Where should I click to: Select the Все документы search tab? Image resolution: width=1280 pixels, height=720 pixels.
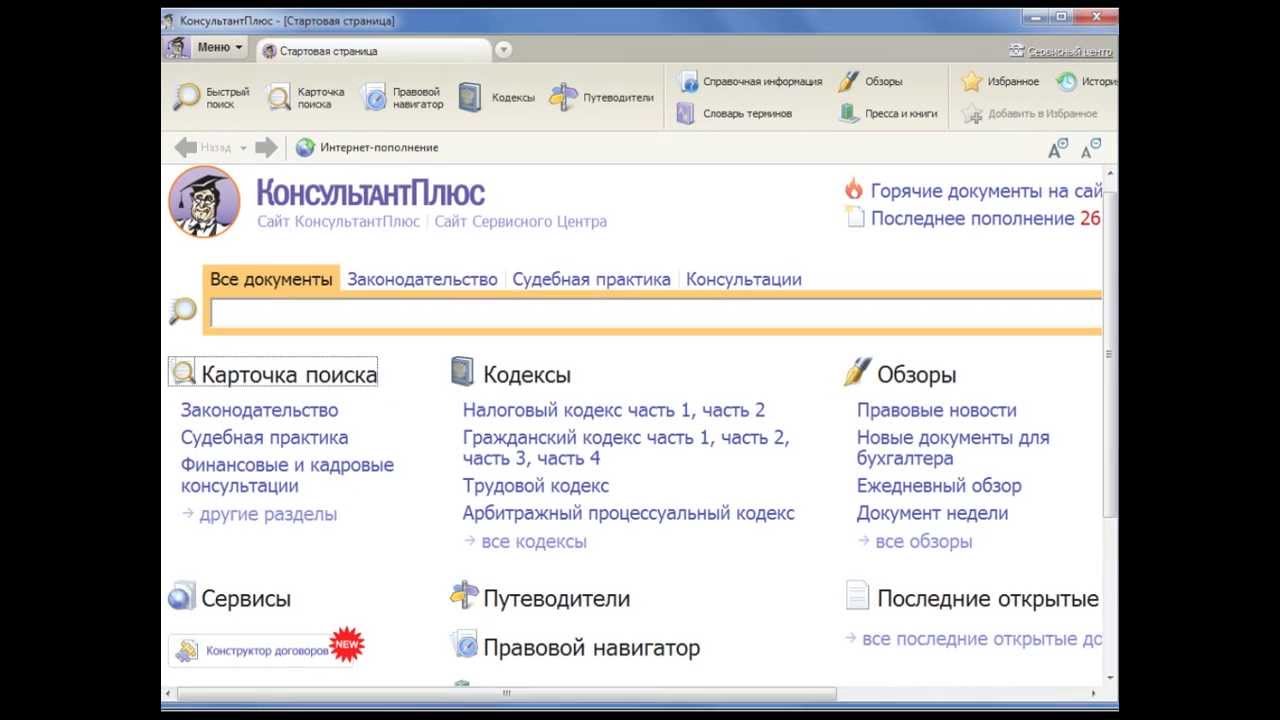(271, 279)
